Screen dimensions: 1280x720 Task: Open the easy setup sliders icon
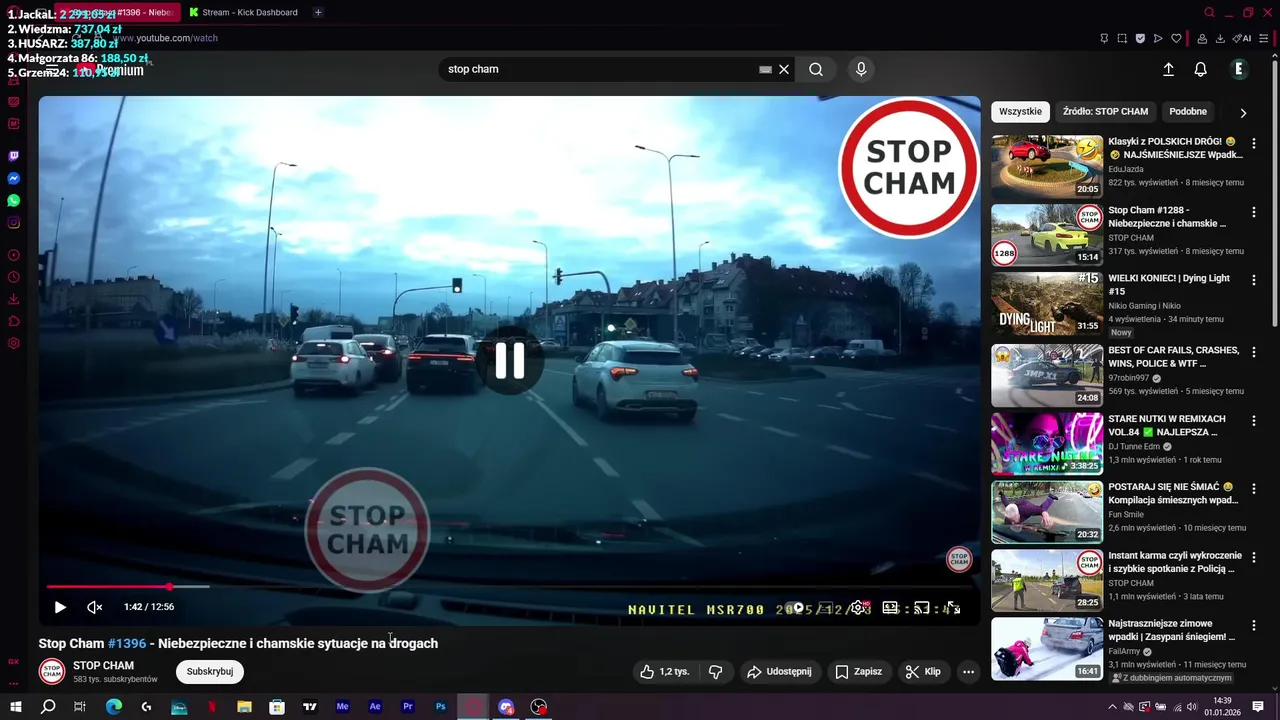(1264, 38)
